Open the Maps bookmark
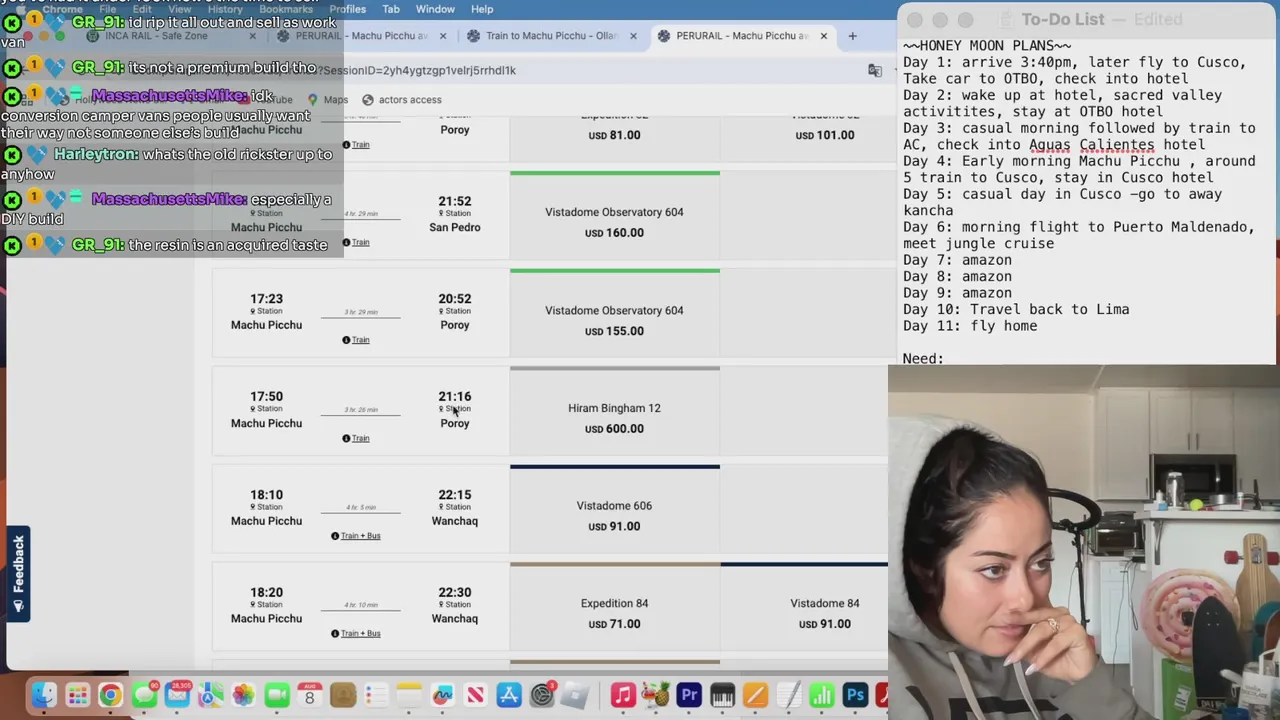This screenshot has height=720, width=1280. coord(328,100)
